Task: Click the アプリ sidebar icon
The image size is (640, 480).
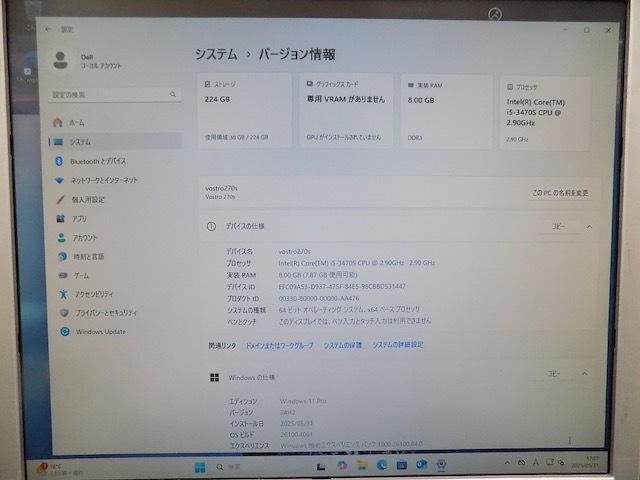Action: [x=60, y=218]
